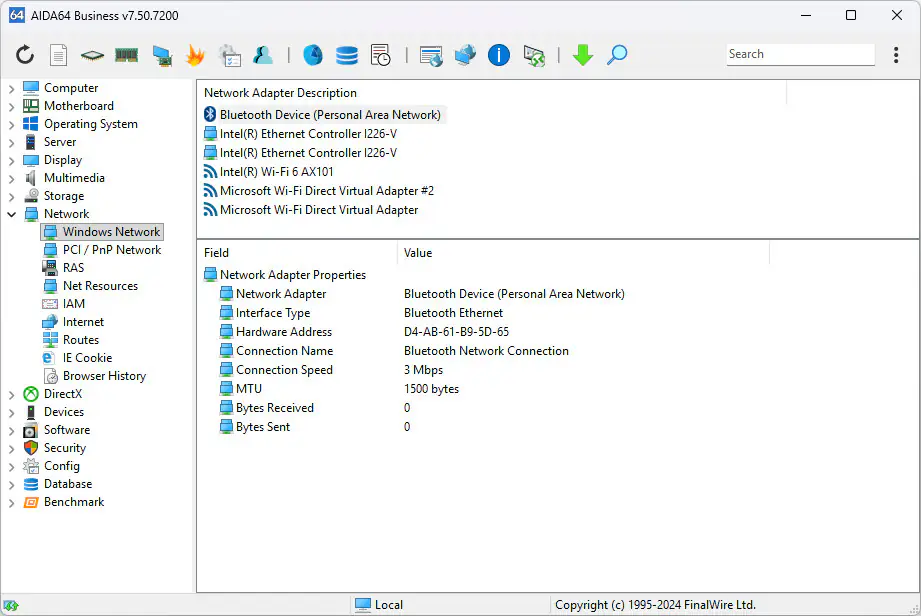
Task: Select the Database tree item
Action: (58, 484)
